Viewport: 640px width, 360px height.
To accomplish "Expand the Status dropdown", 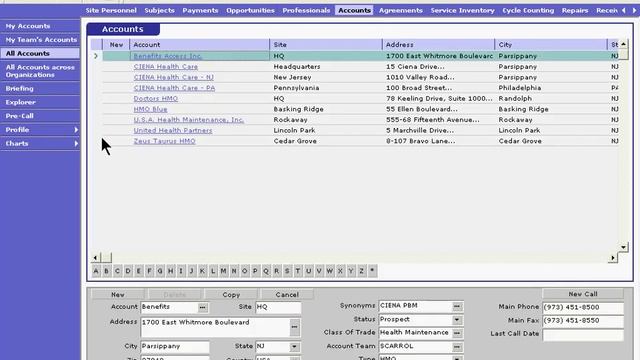I will (x=457, y=320).
